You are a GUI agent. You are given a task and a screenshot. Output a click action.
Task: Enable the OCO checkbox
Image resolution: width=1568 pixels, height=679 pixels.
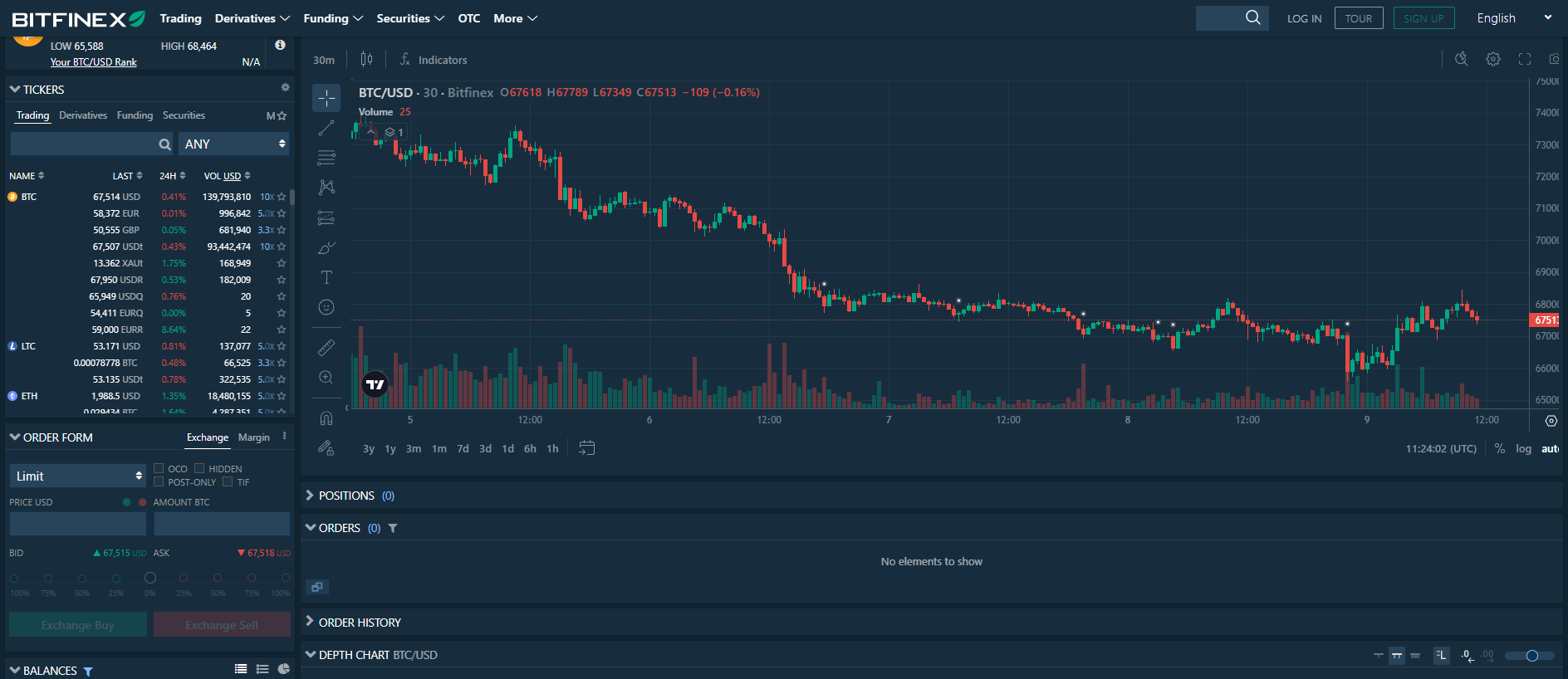pyautogui.click(x=159, y=468)
